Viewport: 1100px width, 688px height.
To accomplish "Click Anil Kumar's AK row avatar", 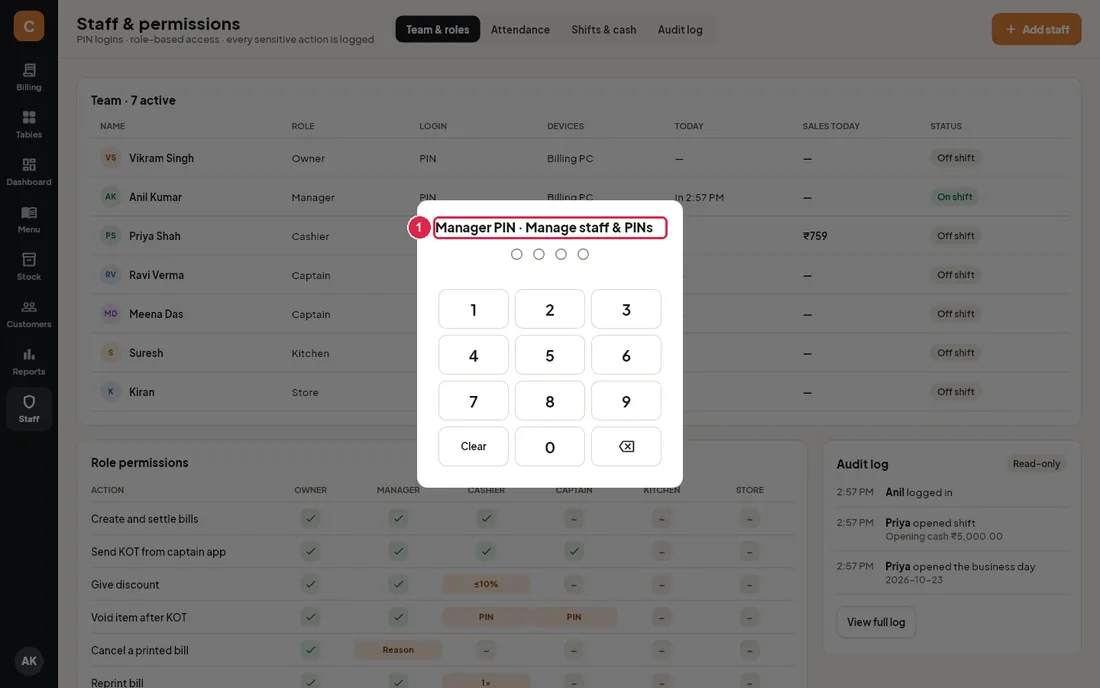I will 110,197.
